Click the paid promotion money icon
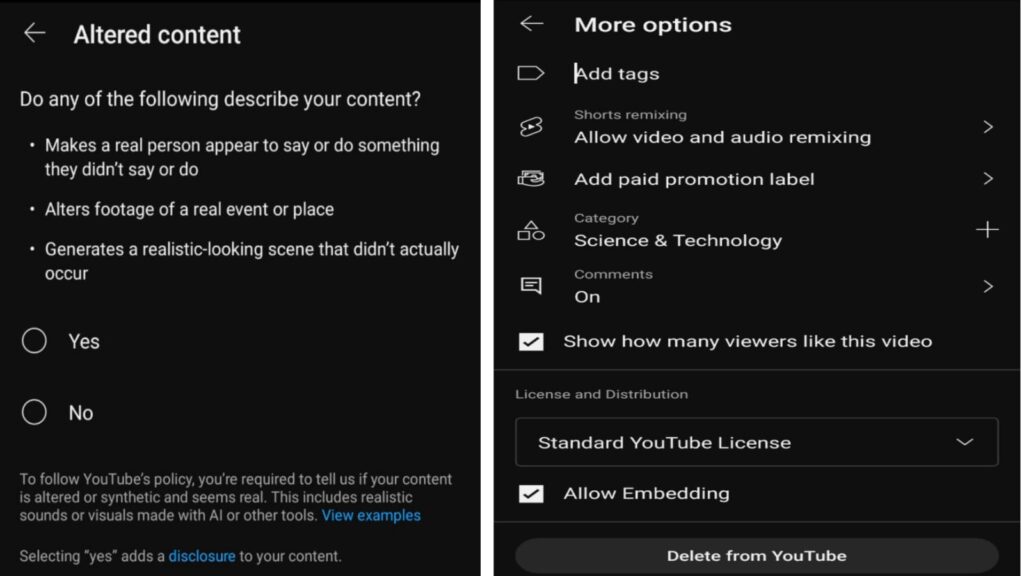Viewport: 1024px width, 576px height. coord(530,179)
